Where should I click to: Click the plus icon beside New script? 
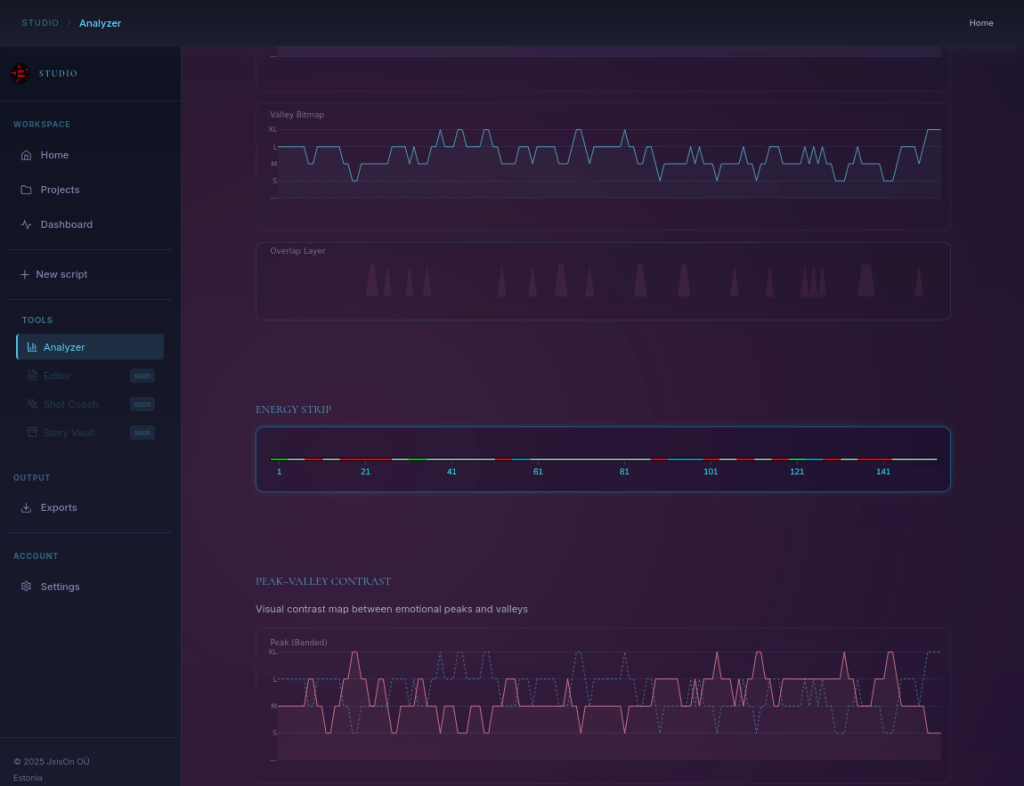(24, 274)
